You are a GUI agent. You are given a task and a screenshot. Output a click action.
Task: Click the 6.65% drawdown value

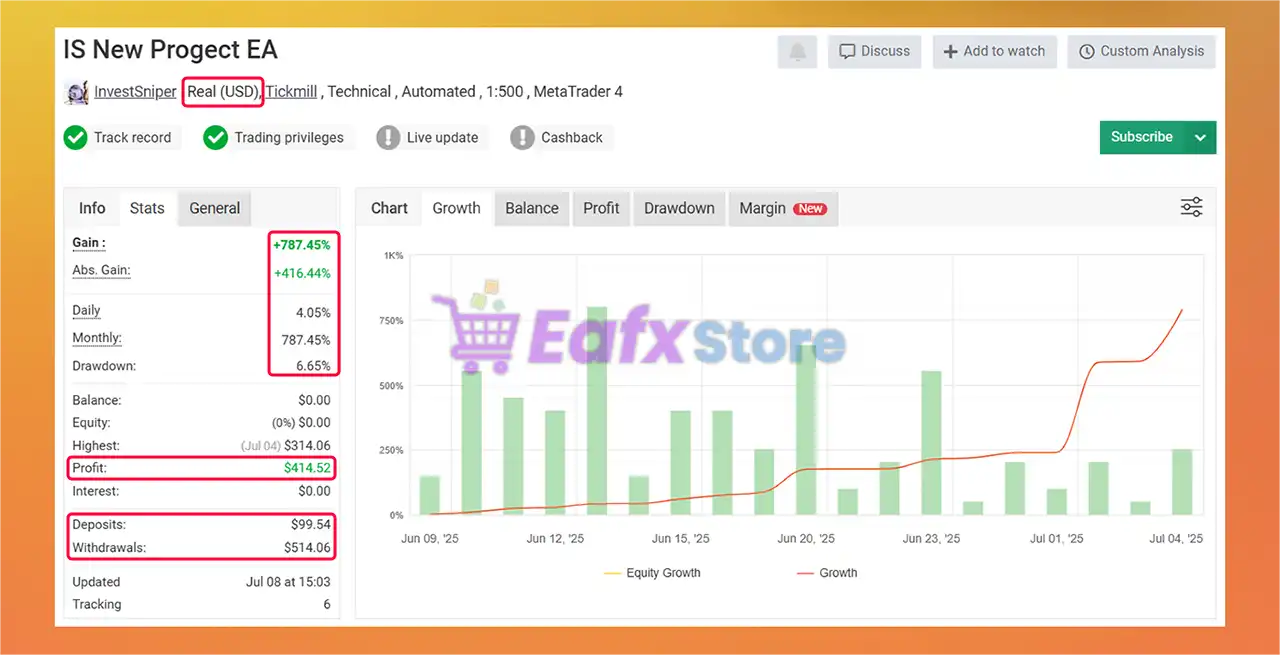tap(313, 366)
